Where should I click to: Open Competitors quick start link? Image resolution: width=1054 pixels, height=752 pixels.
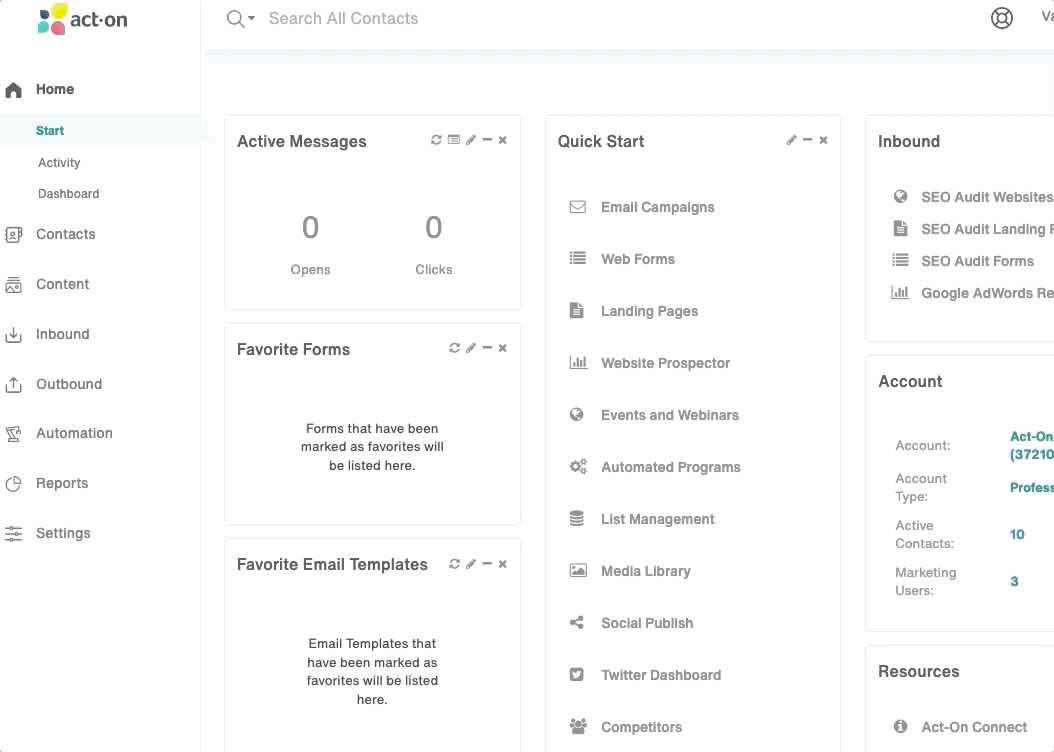coord(641,727)
